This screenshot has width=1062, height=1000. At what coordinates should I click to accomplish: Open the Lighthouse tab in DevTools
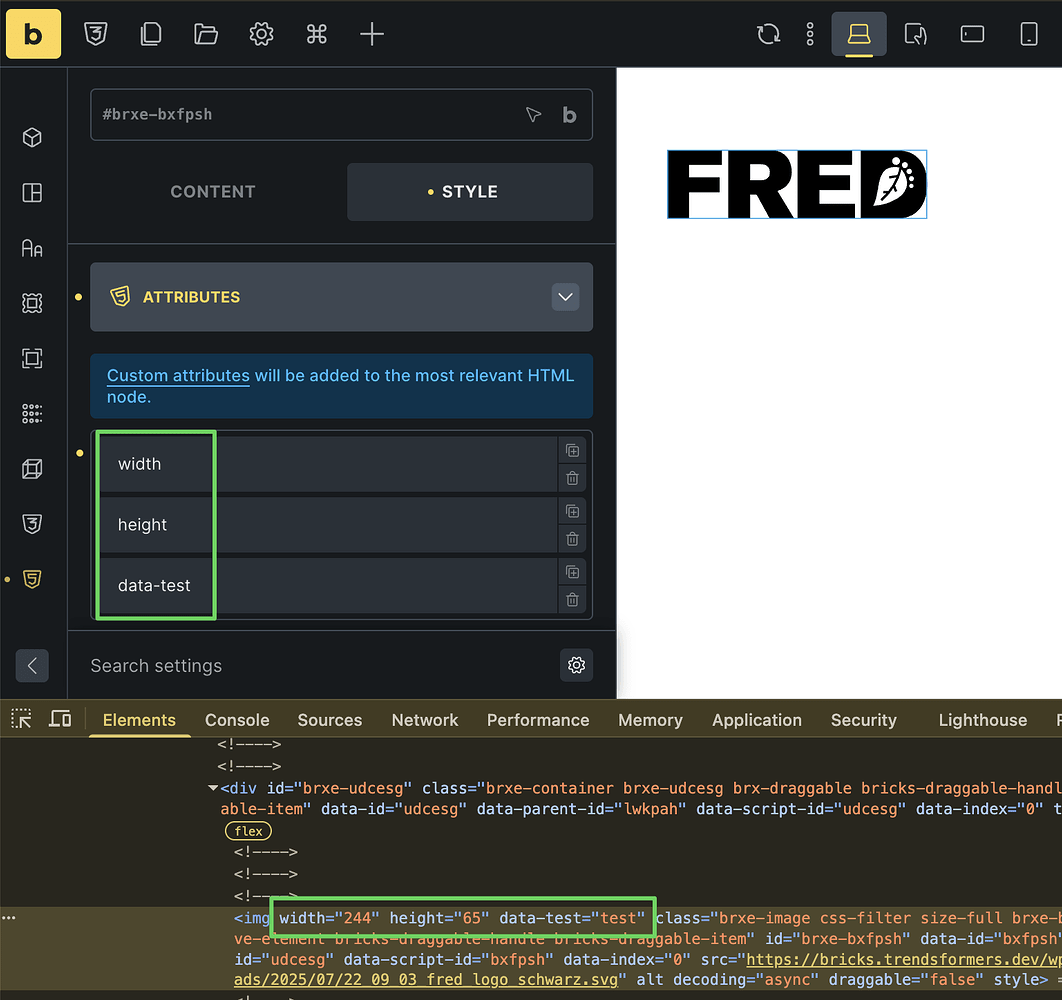(982, 720)
